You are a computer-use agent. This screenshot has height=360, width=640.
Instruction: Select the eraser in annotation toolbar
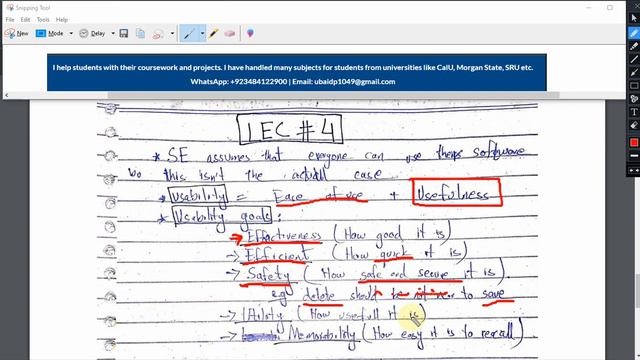tap(634, 125)
